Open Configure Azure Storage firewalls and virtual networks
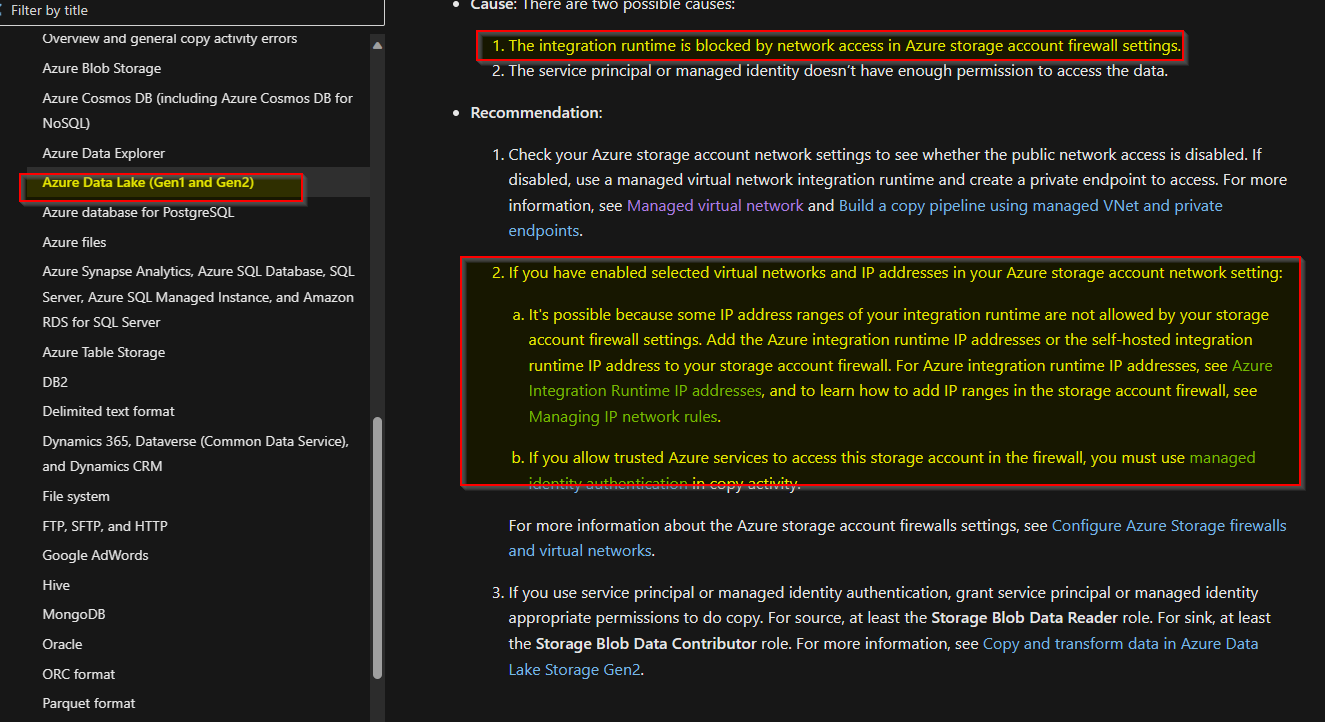Viewport: 1325px width, 722px height. [x=898, y=538]
